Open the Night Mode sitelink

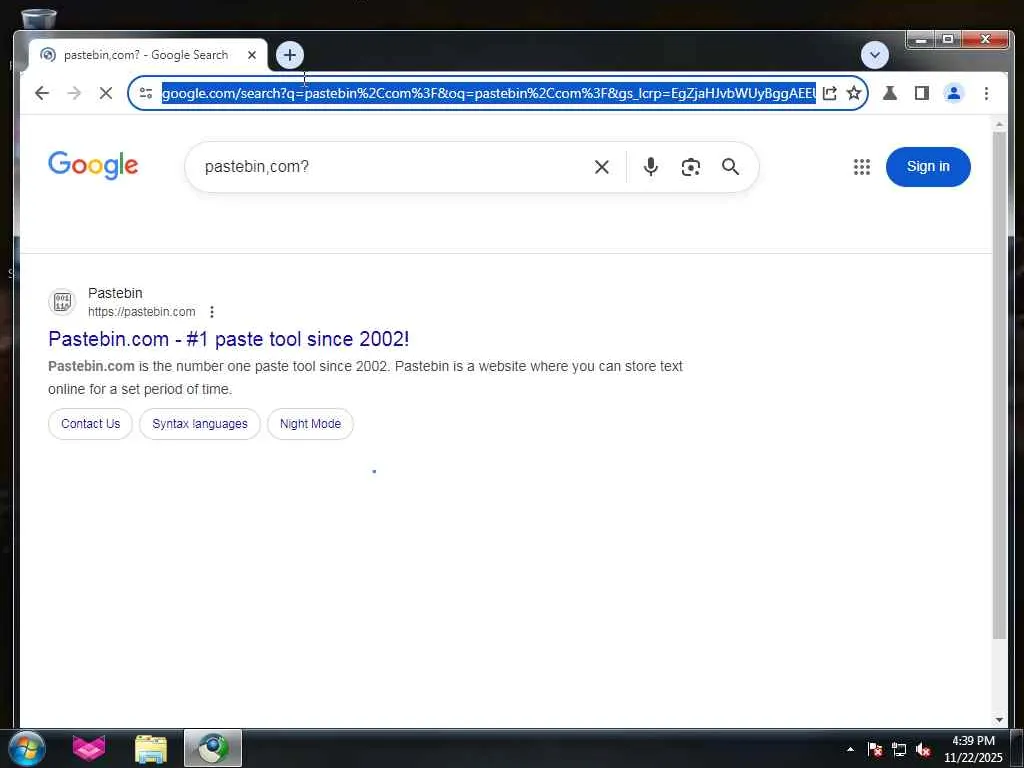coord(310,424)
